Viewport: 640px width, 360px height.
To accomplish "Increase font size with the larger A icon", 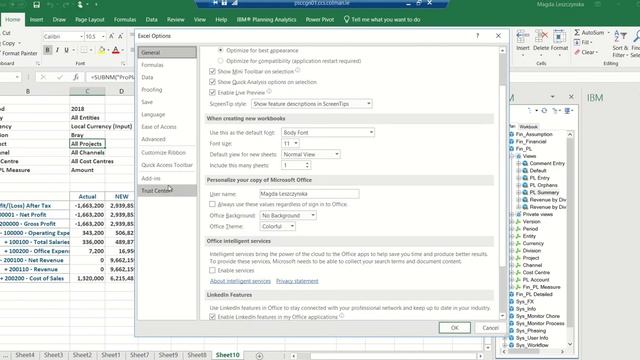I will 111,36.
